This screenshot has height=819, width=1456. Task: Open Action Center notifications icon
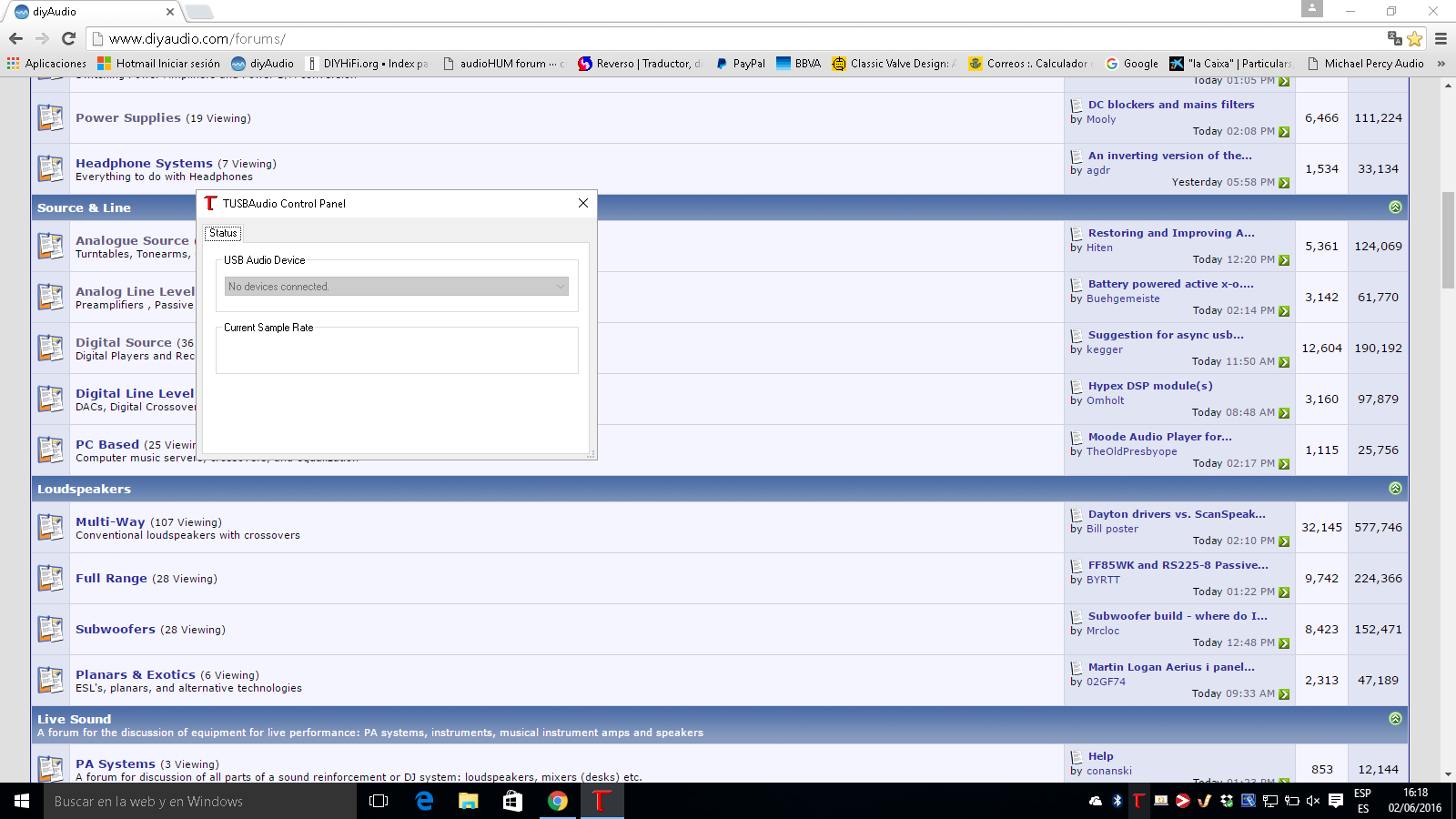point(1336,801)
